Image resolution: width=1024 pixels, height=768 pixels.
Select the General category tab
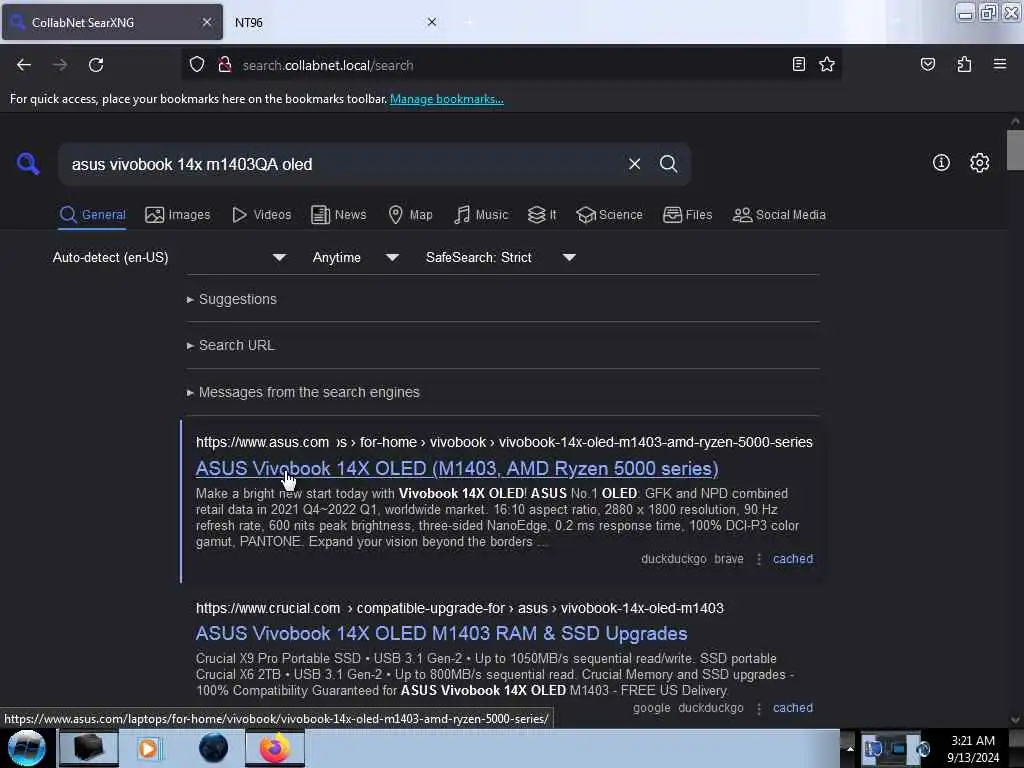92,215
